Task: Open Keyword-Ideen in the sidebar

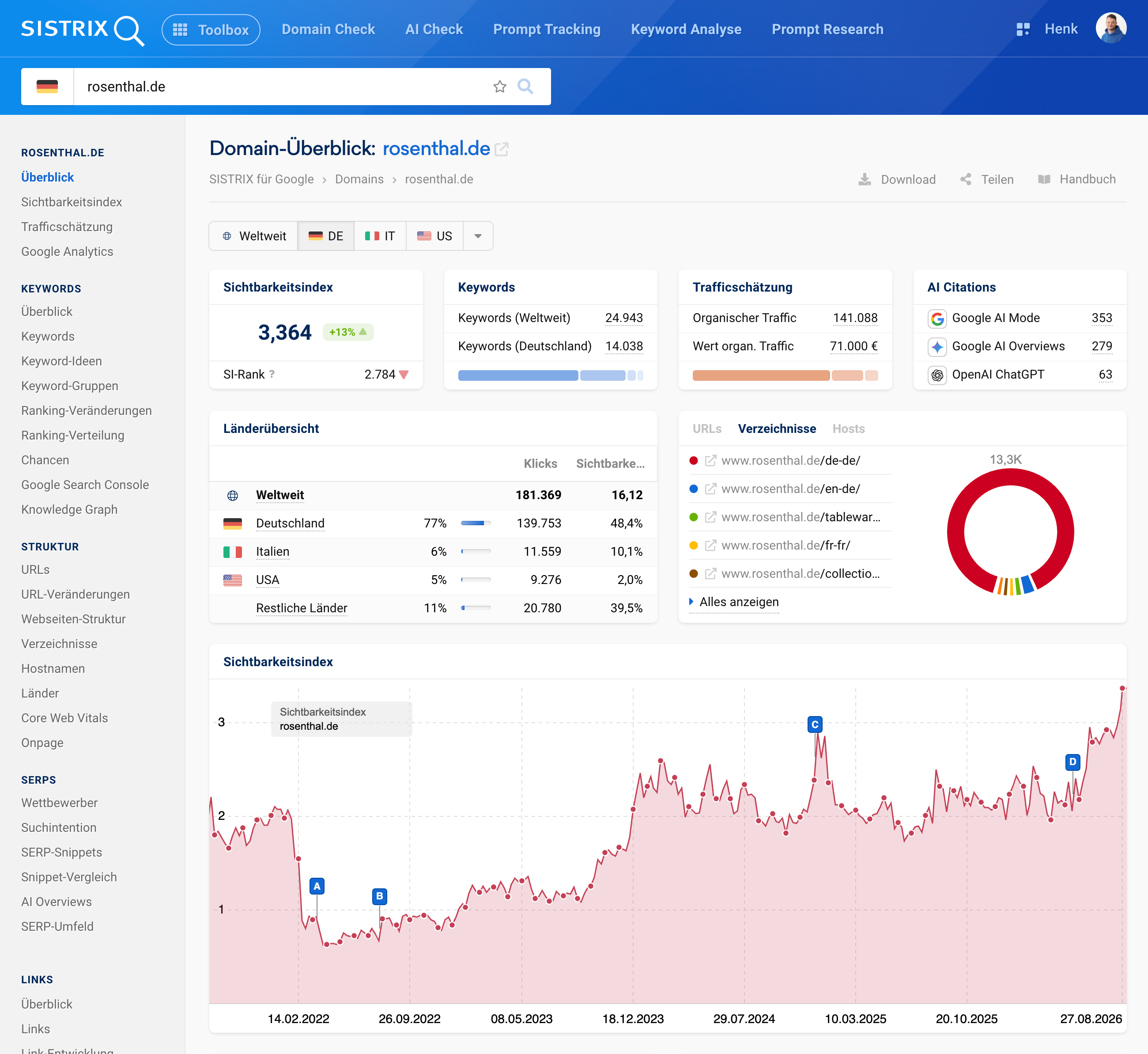Action: click(61, 362)
